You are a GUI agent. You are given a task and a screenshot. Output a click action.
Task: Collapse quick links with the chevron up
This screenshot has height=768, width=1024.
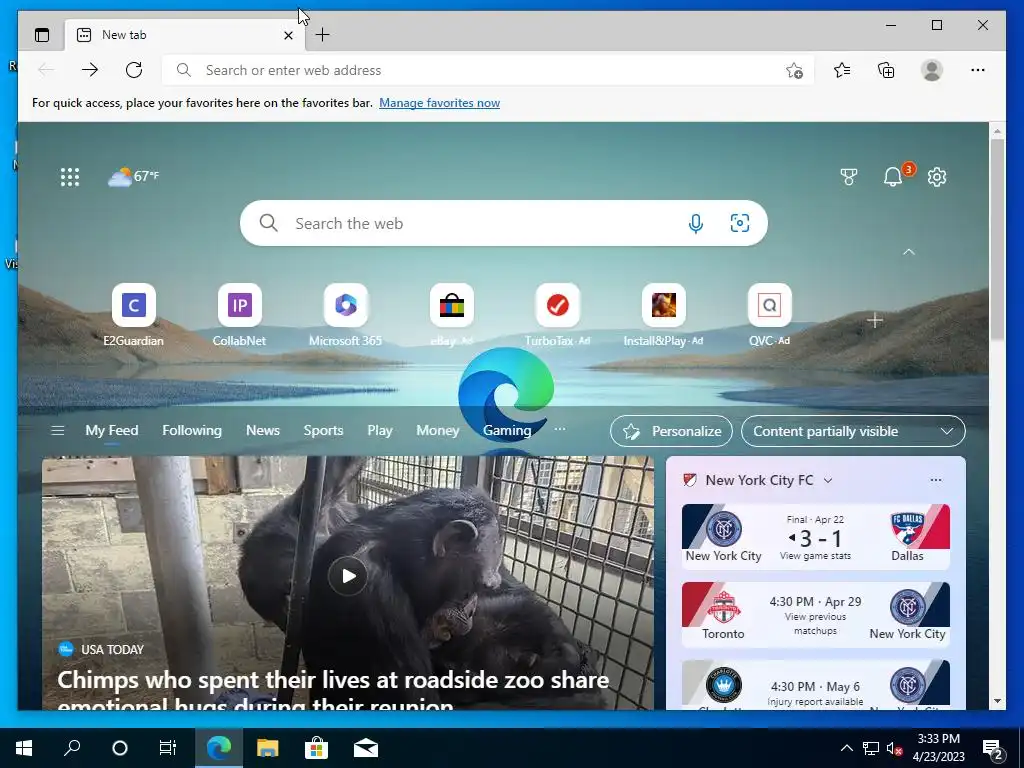point(908,252)
